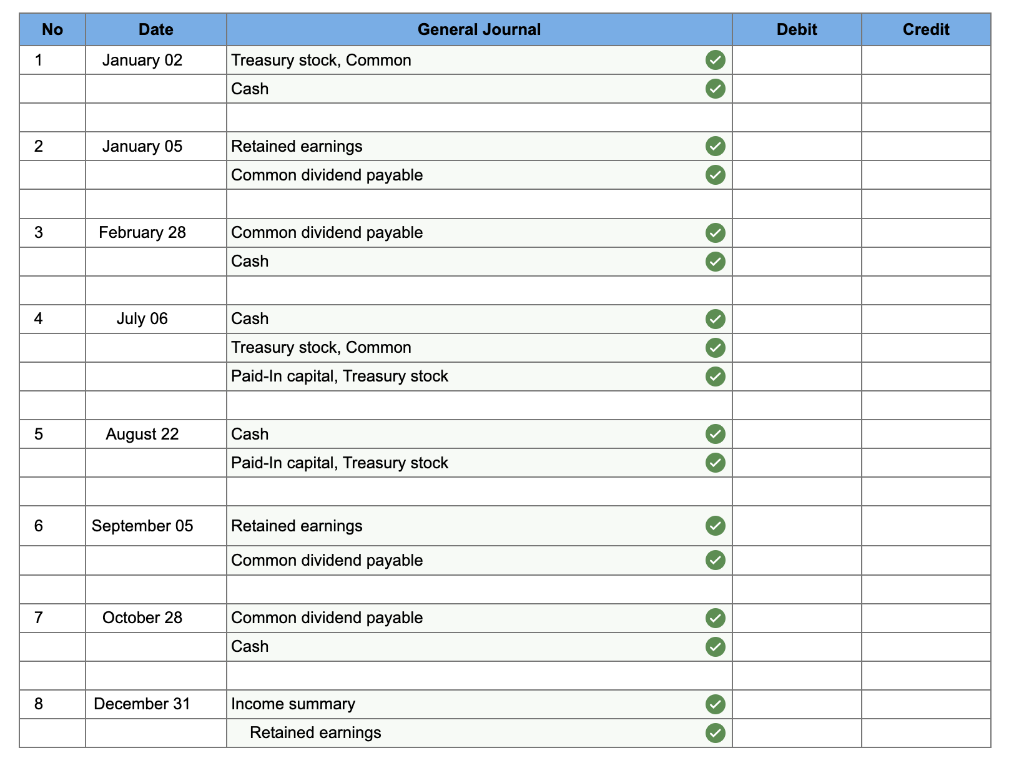Image resolution: width=1024 pixels, height=758 pixels.
Task: Select the February 28 date cell
Action: [155, 232]
